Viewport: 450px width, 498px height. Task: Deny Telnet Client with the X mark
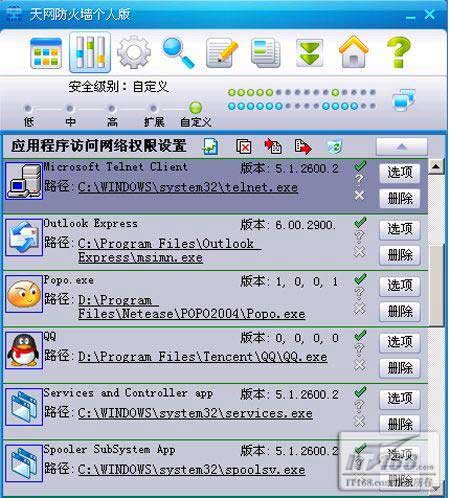pyautogui.click(x=359, y=195)
